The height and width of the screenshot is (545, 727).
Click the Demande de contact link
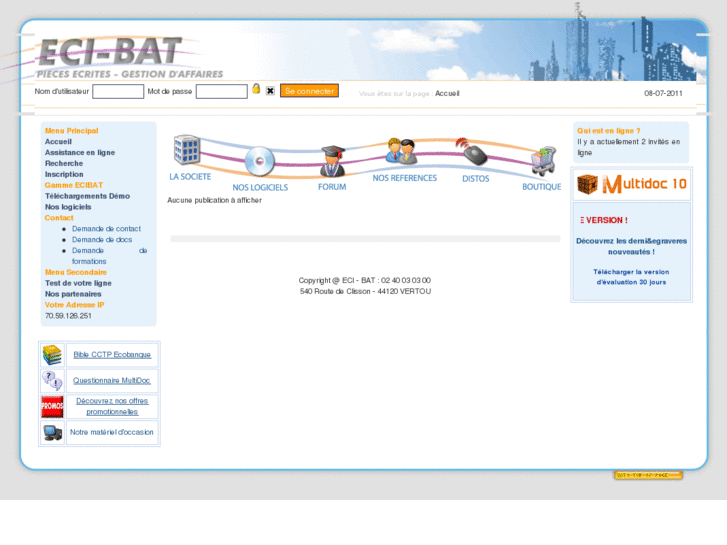(x=106, y=229)
